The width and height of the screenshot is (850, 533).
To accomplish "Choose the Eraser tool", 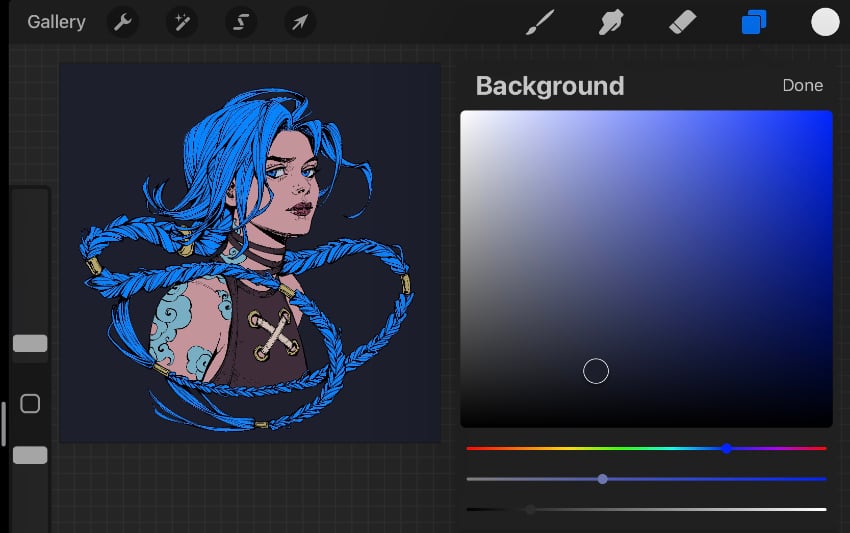I will 682,22.
